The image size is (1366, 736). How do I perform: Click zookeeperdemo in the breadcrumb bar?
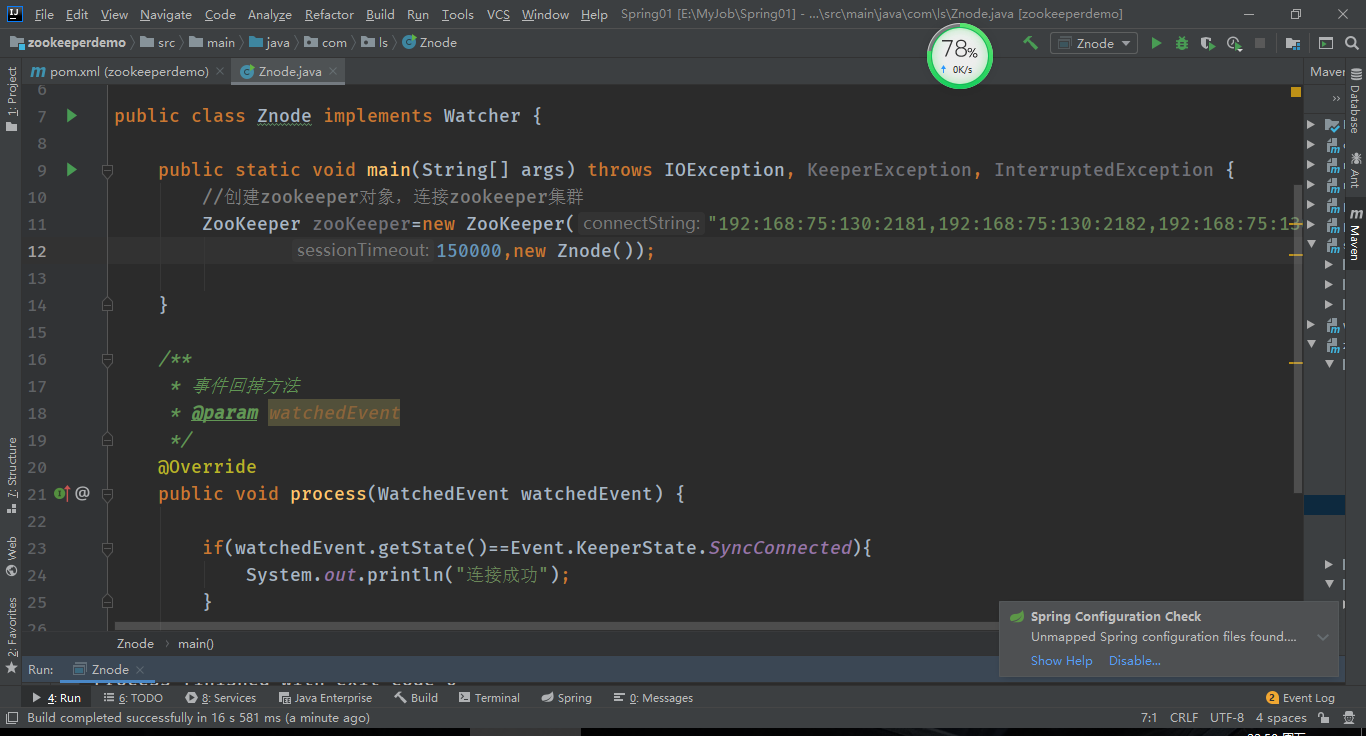pos(68,43)
